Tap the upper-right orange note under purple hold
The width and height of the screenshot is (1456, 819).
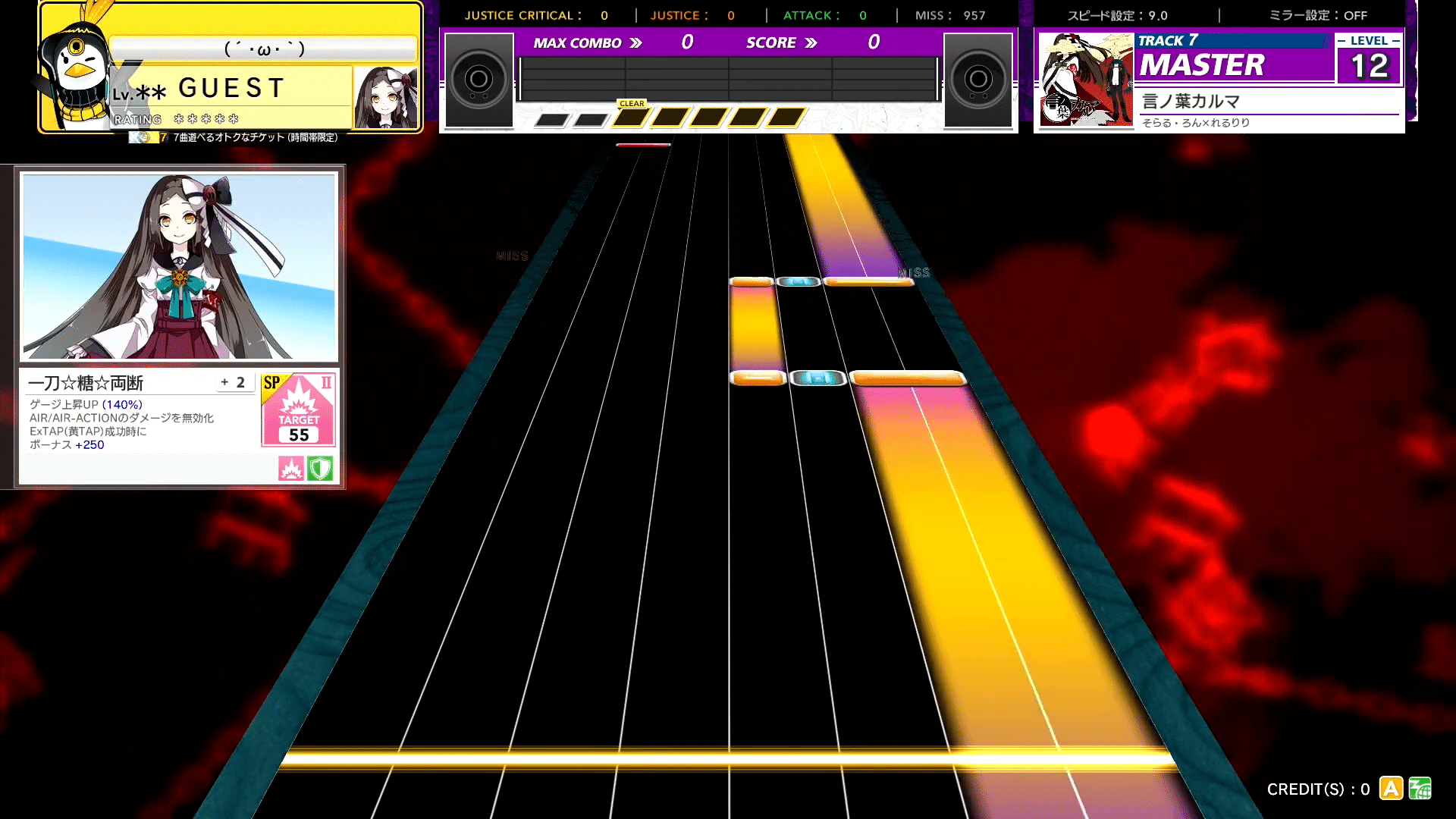coord(868,281)
